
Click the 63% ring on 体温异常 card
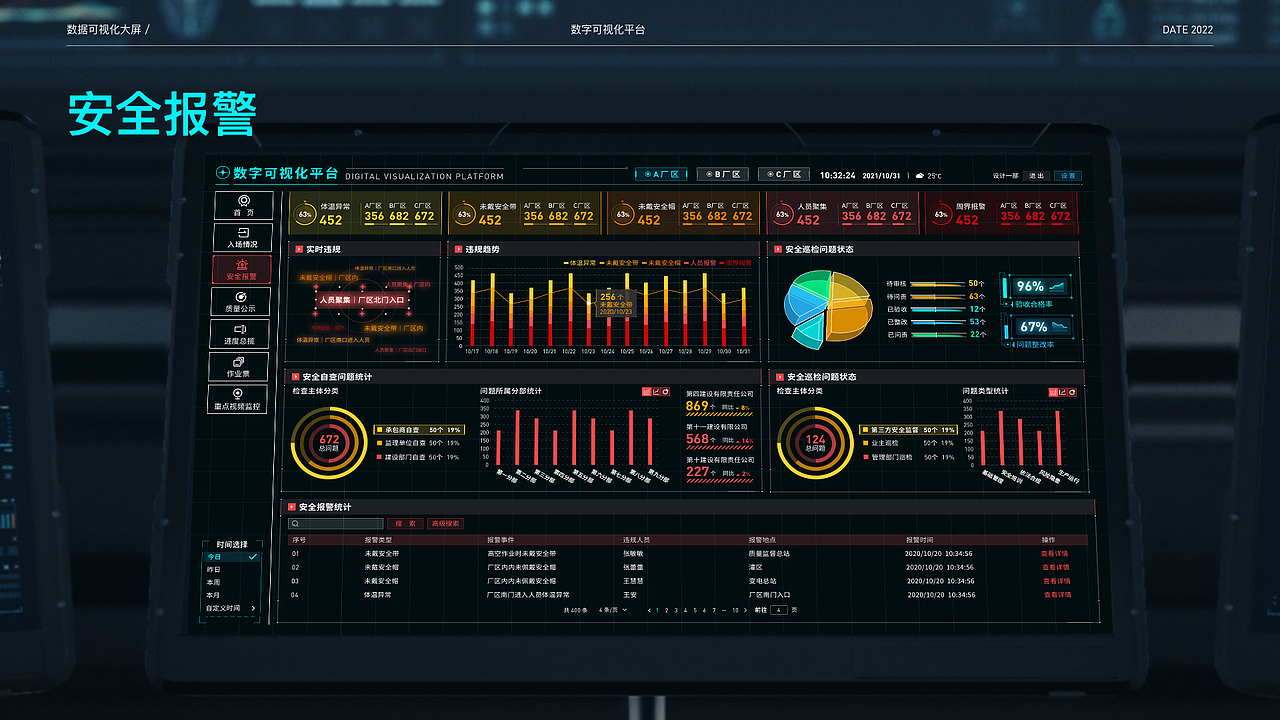coord(305,213)
